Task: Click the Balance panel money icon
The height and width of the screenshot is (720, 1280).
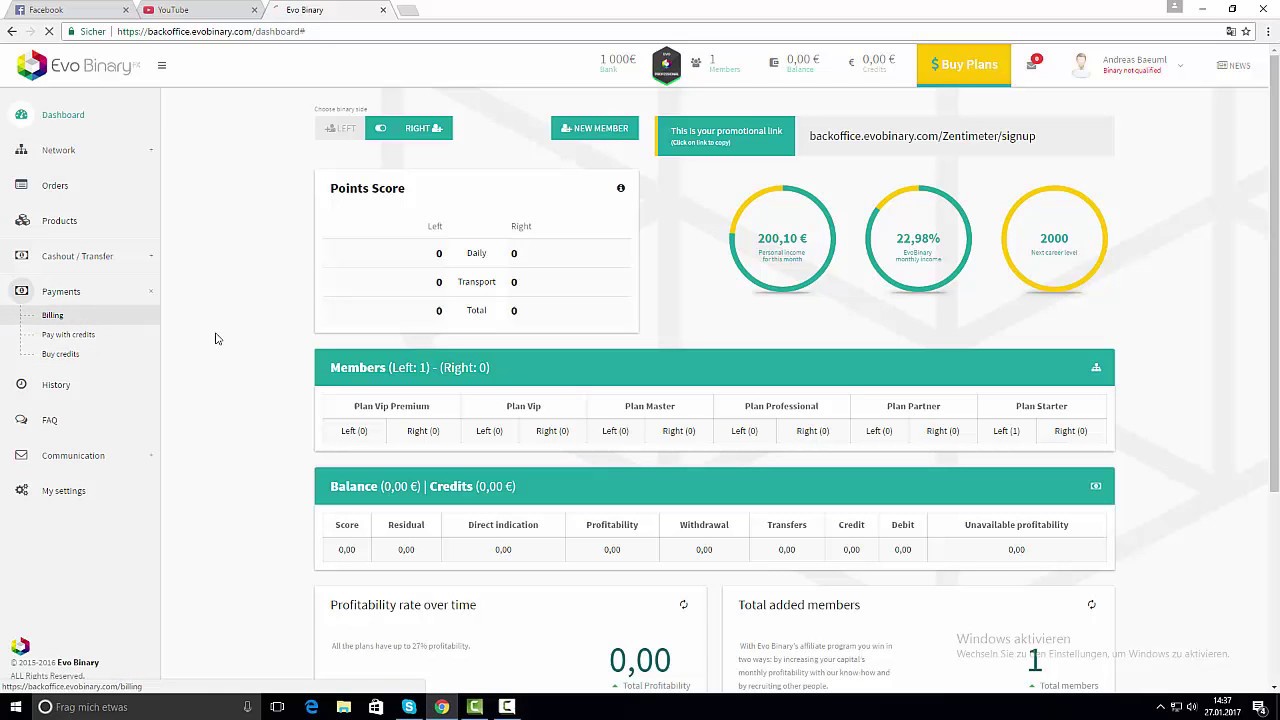Action: click(x=1096, y=486)
